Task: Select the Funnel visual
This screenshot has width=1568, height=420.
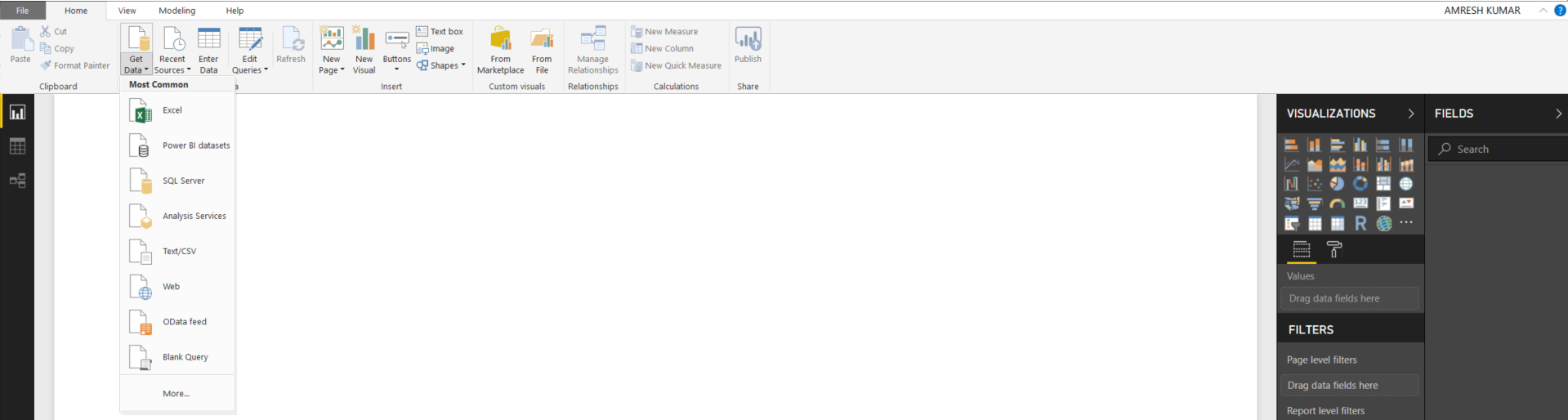Action: tap(1315, 203)
